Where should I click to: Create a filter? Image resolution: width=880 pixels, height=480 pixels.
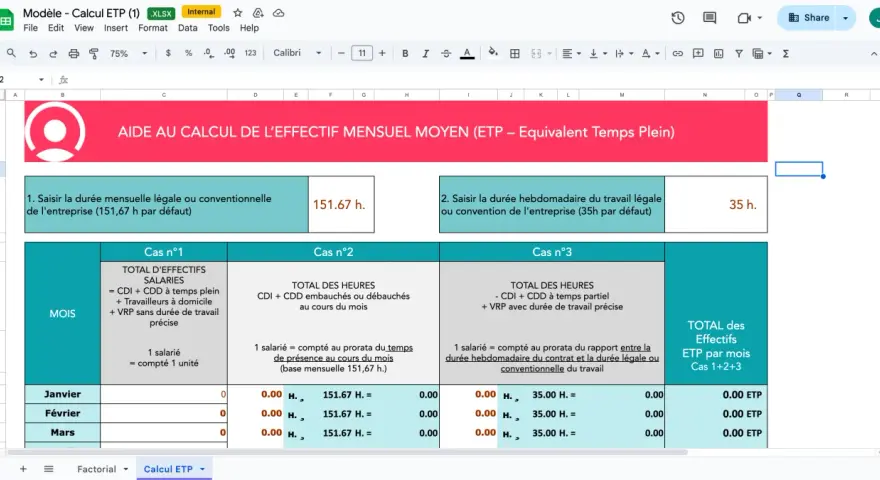[739, 53]
